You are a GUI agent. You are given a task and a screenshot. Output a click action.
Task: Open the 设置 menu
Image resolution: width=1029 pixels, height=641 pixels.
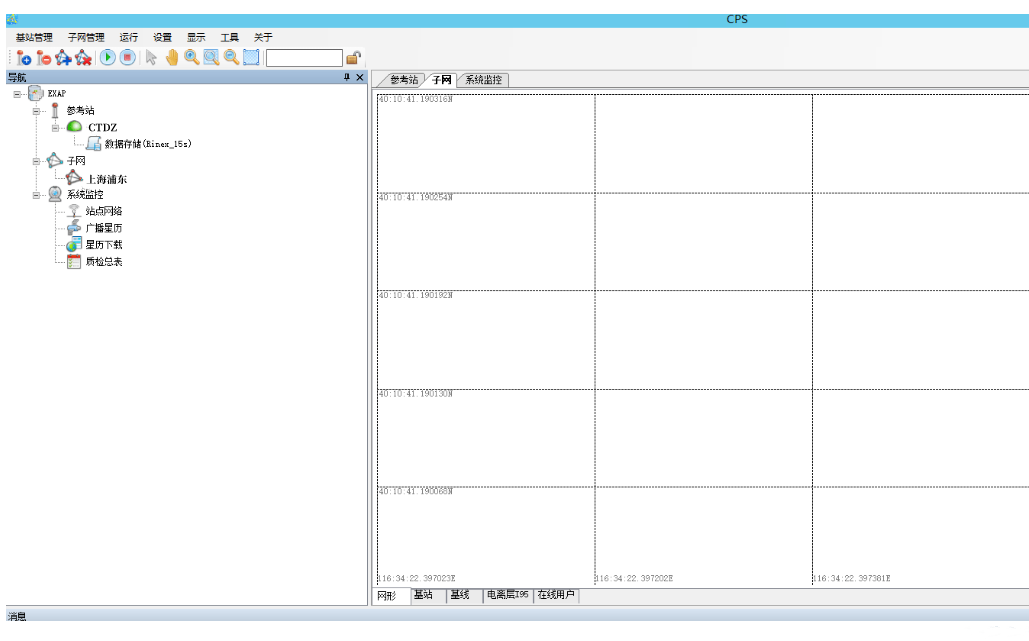[162, 37]
